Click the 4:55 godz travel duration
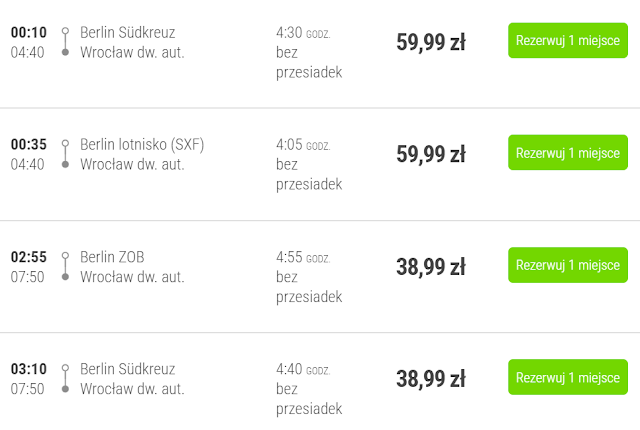The height and width of the screenshot is (430, 640). click(x=302, y=257)
